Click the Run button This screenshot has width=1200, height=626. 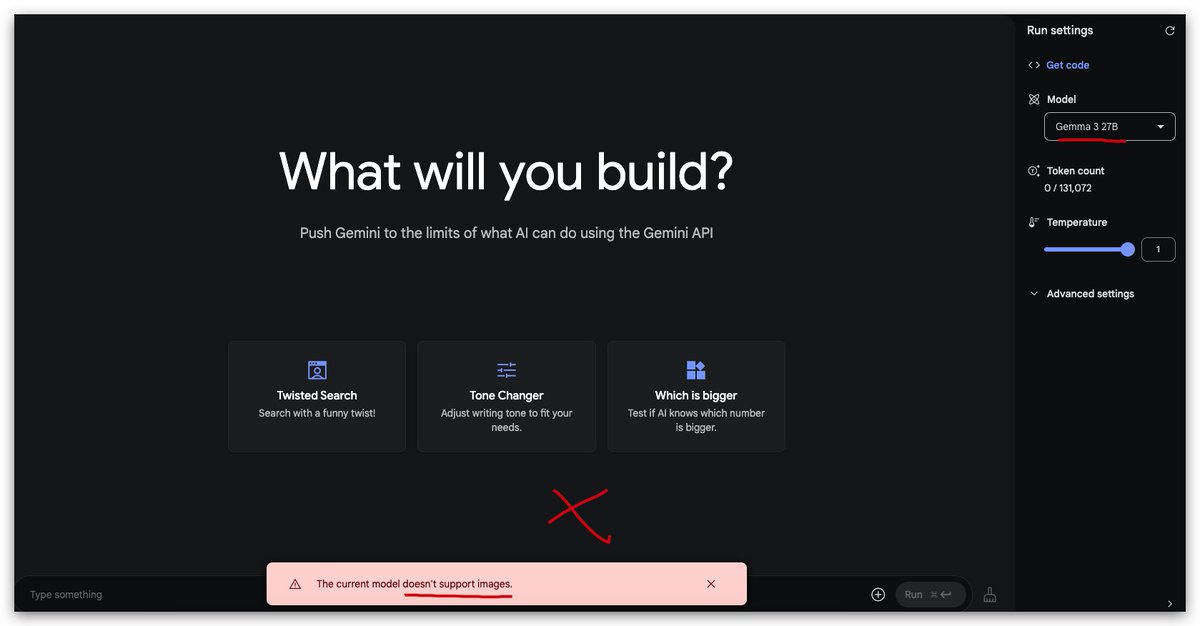pos(931,594)
